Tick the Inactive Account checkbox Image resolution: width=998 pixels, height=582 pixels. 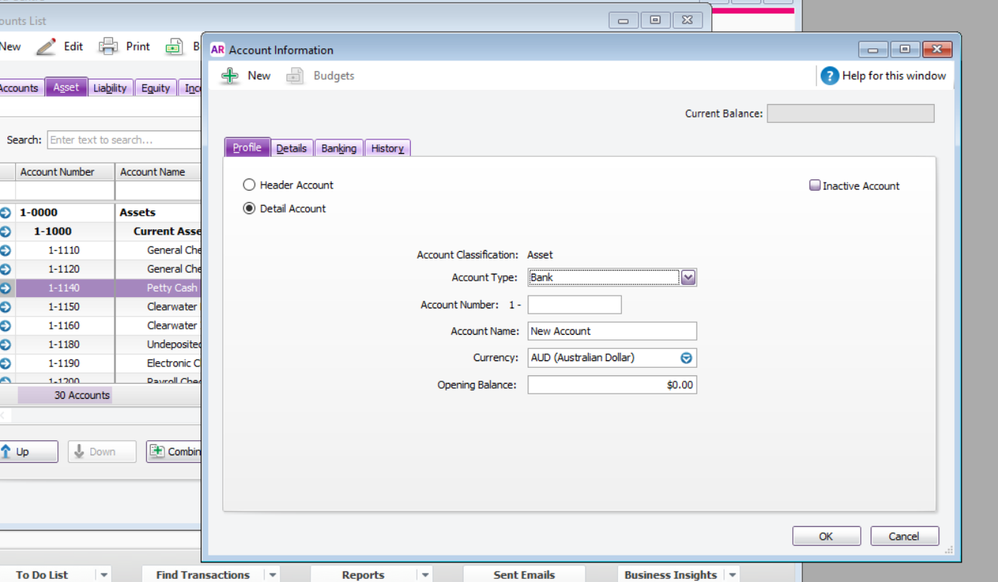(x=815, y=186)
